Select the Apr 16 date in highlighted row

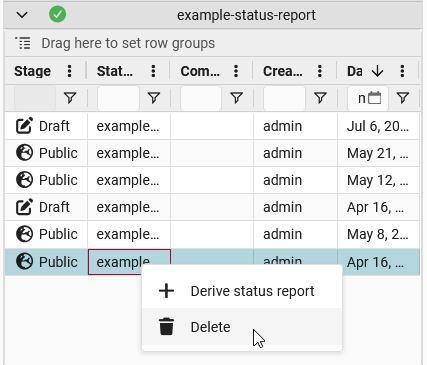(378, 262)
